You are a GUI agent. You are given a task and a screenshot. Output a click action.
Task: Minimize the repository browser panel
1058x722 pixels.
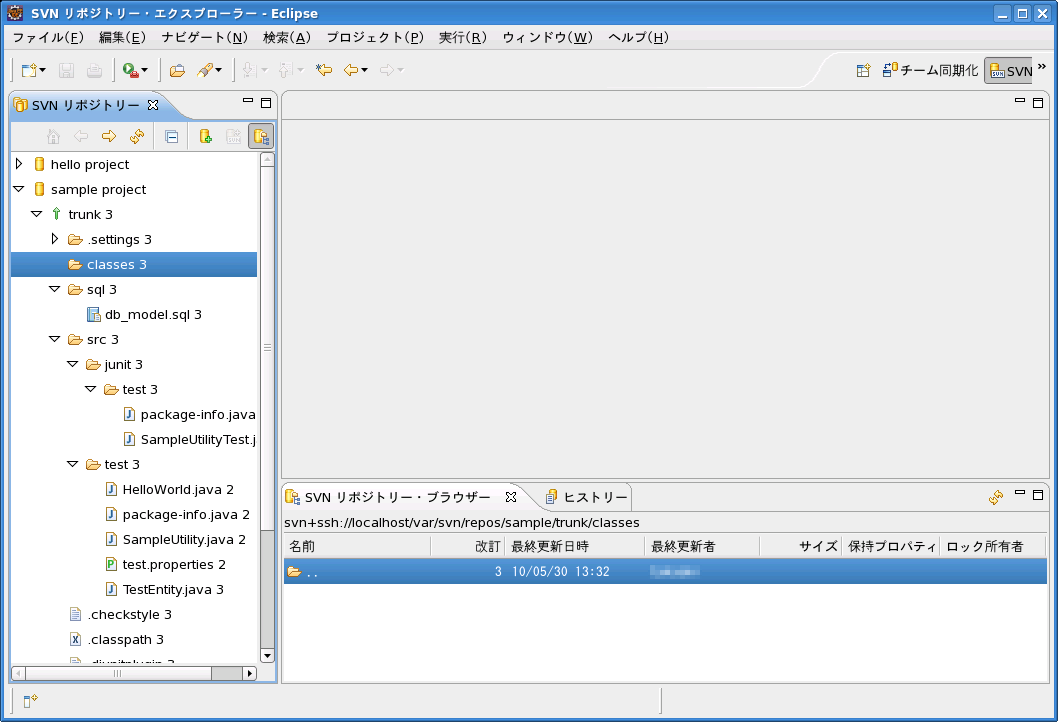click(x=1020, y=493)
